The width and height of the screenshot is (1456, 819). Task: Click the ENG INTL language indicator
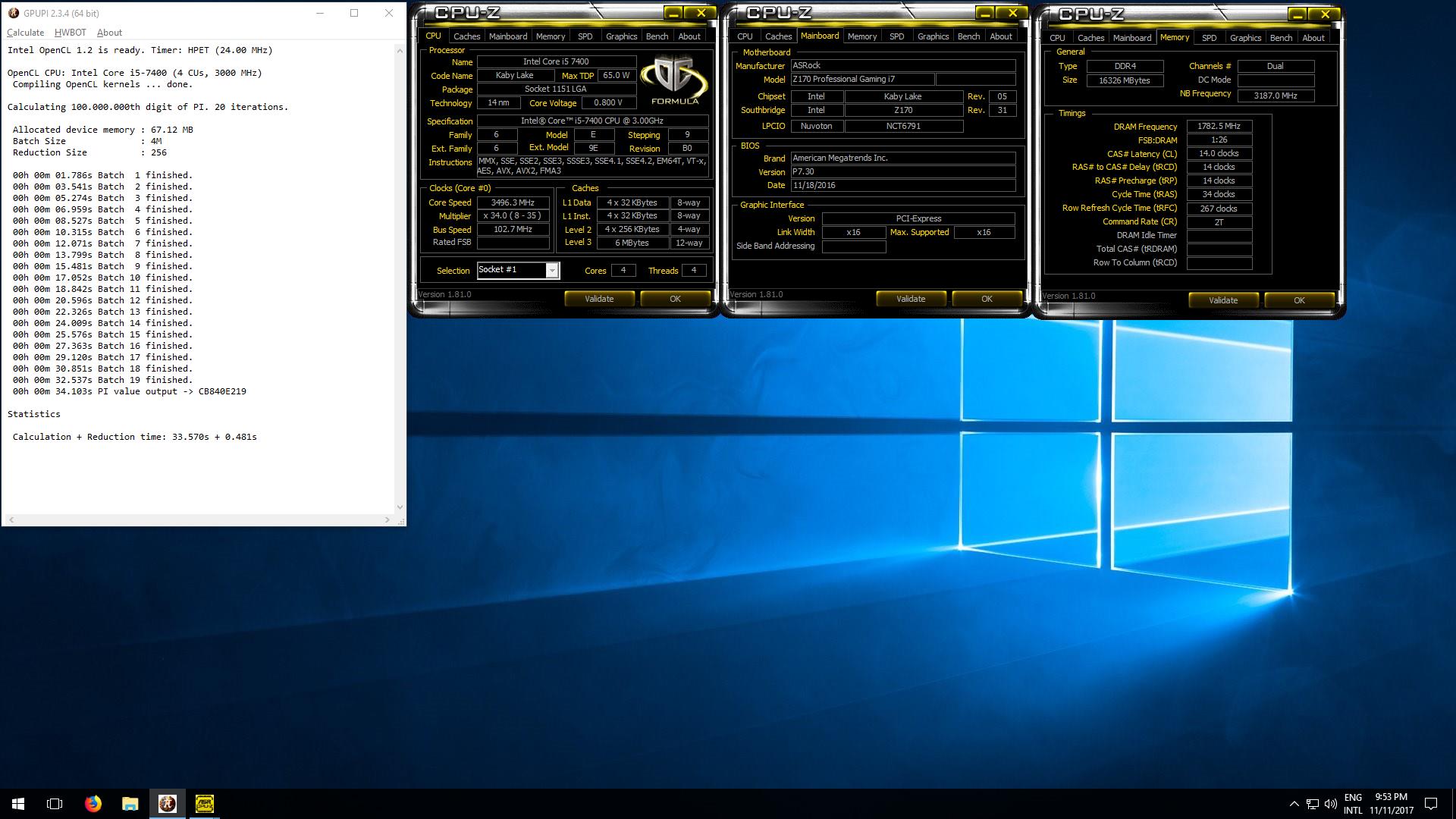click(1353, 804)
